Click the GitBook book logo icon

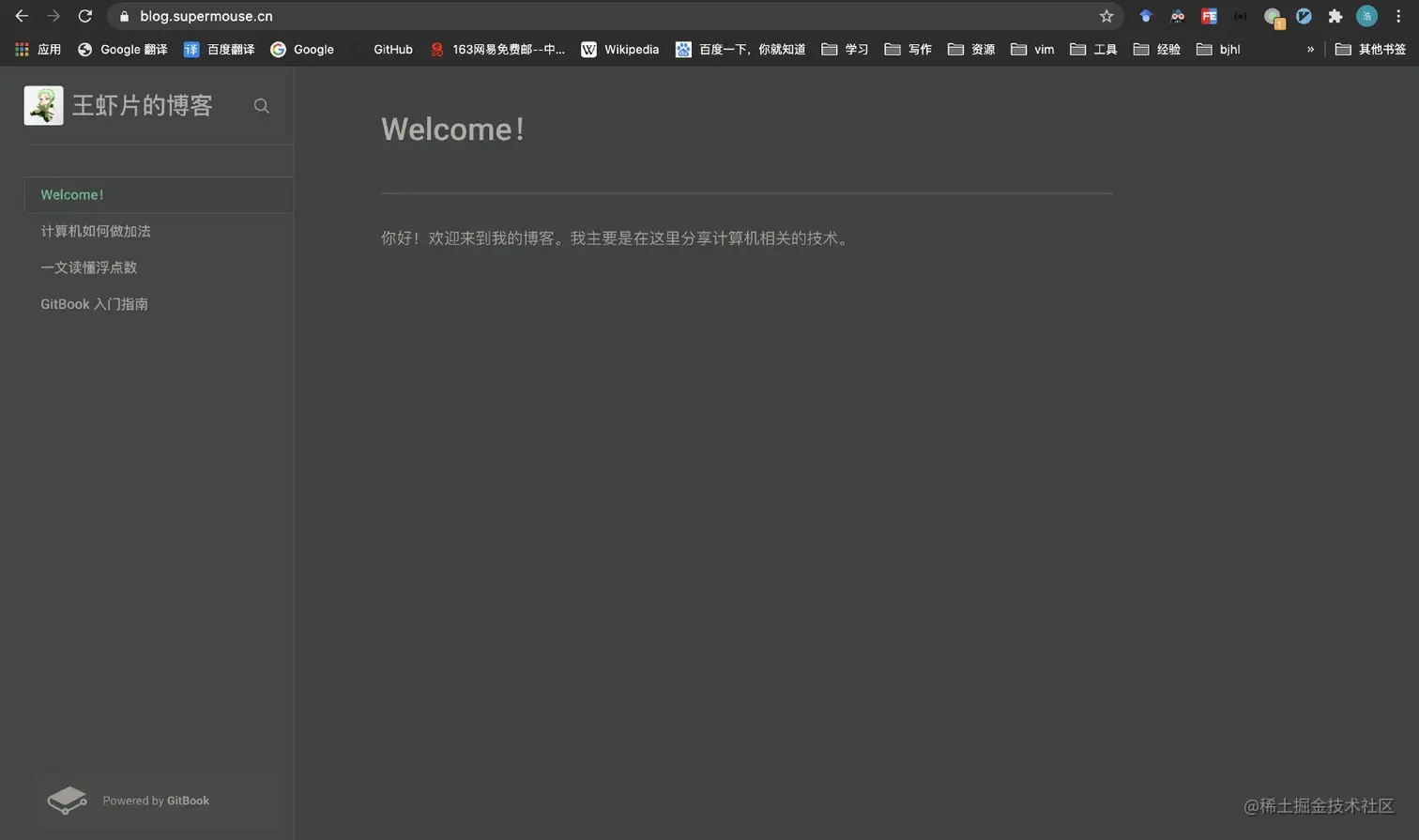click(67, 801)
